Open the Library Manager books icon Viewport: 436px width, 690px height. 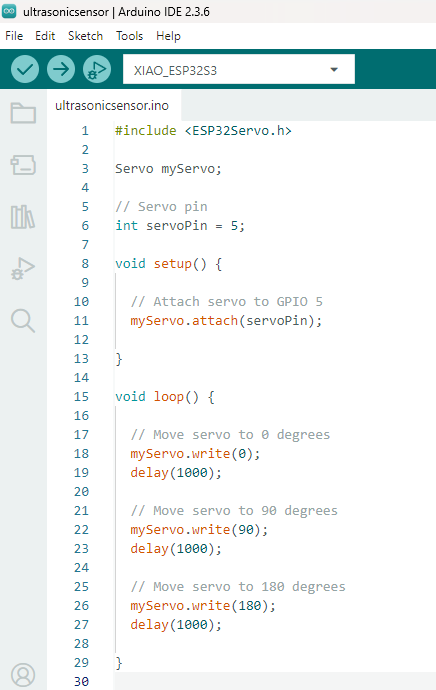pos(23,217)
